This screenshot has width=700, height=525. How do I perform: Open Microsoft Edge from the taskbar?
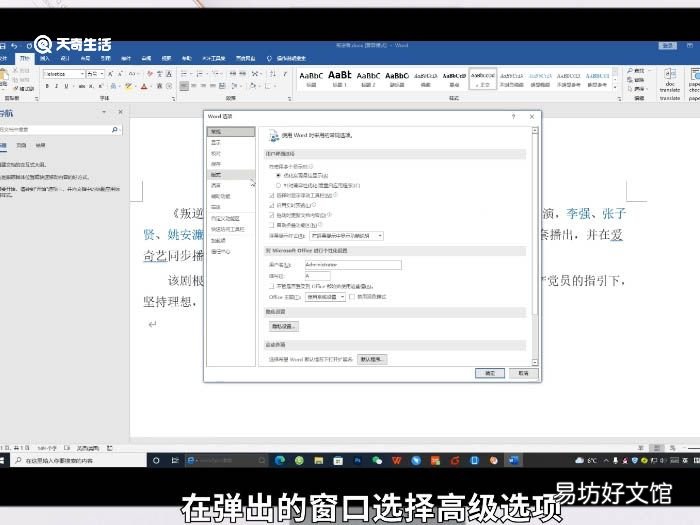[x=280, y=460]
